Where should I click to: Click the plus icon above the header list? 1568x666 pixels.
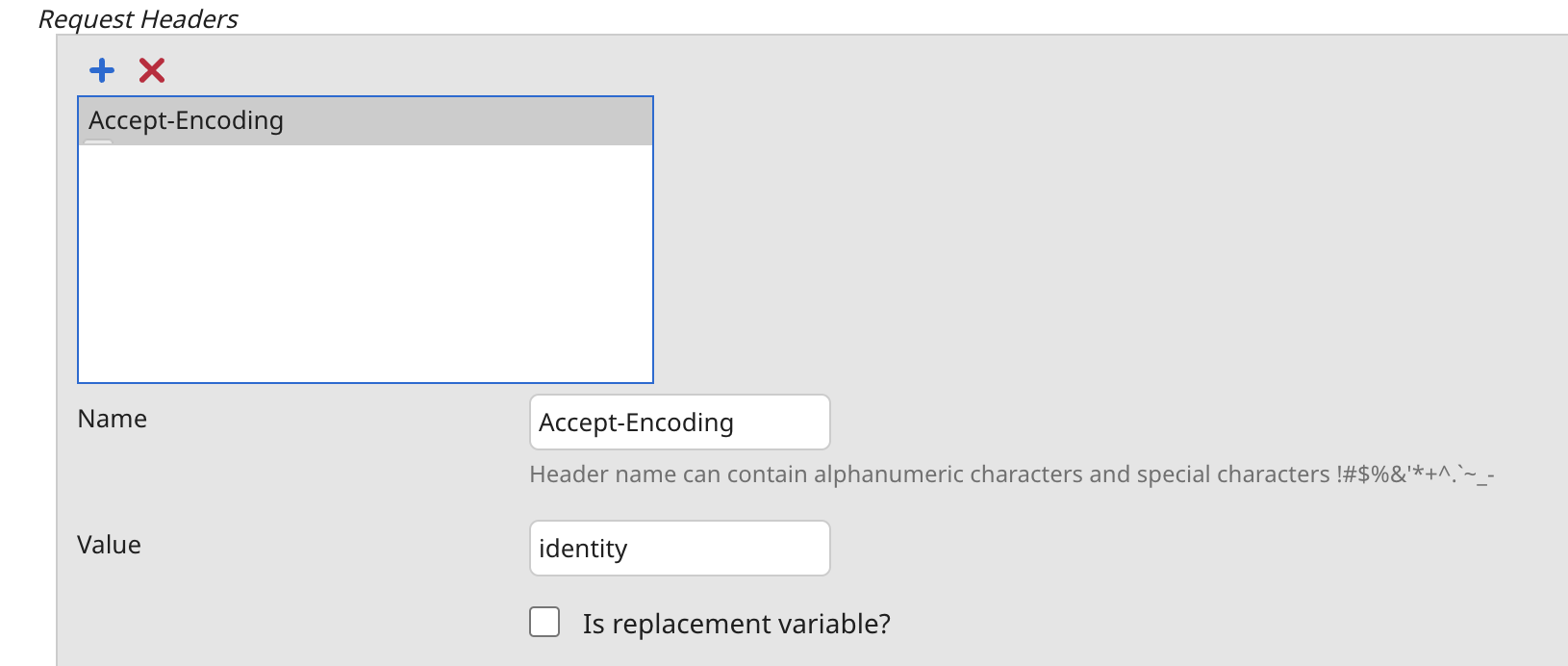click(x=101, y=69)
